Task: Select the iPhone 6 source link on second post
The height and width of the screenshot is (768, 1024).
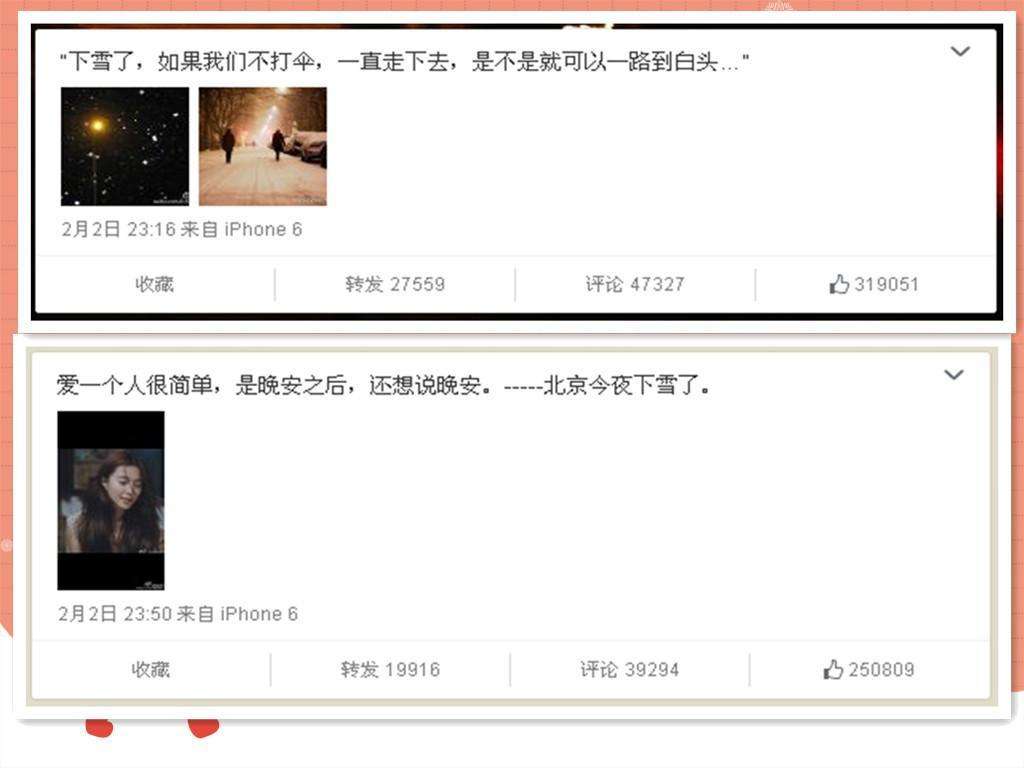Action: pyautogui.click(x=259, y=614)
